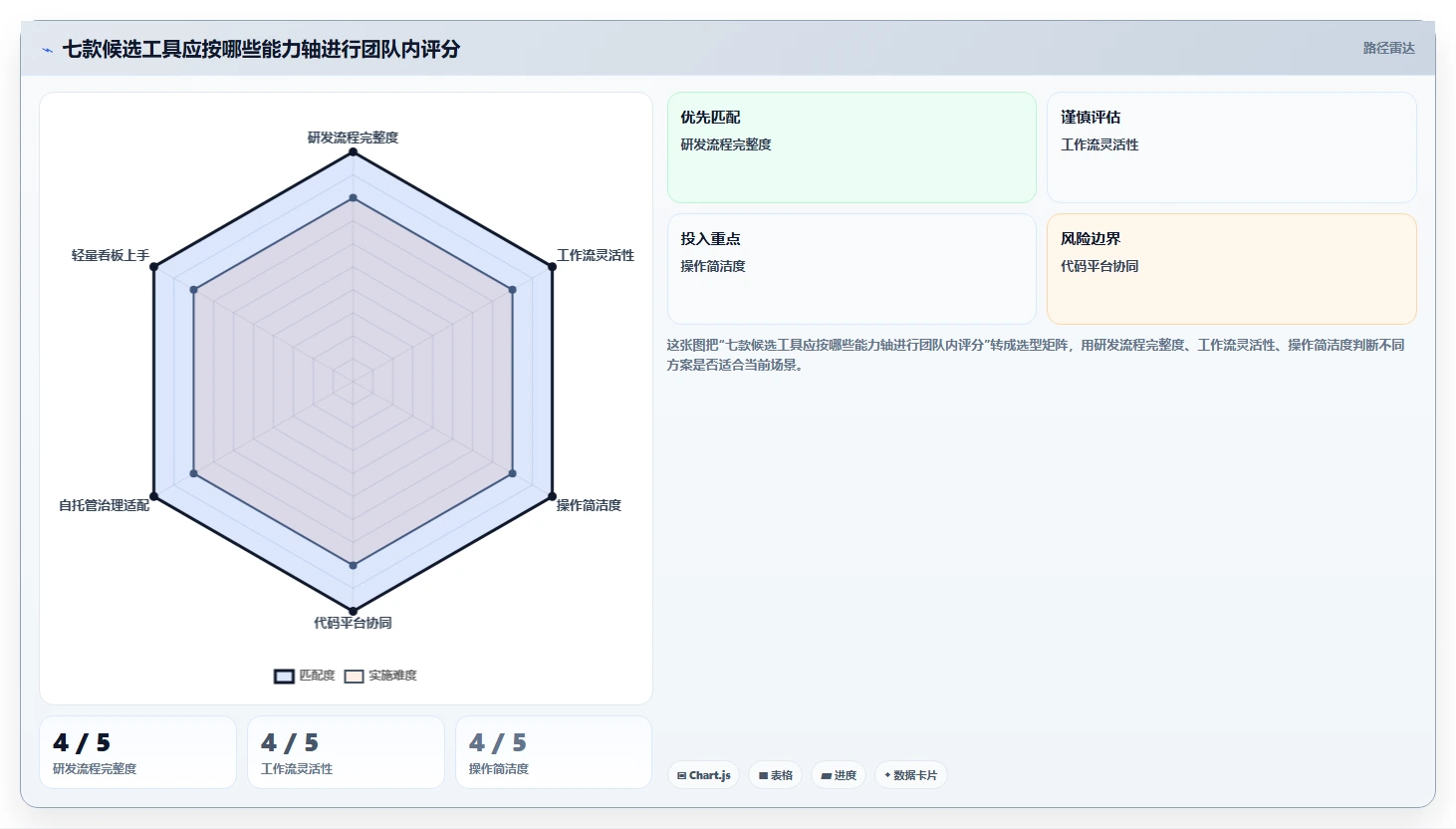Click the 操作简洁度 score card
The image size is (1456, 829).
tap(554, 752)
